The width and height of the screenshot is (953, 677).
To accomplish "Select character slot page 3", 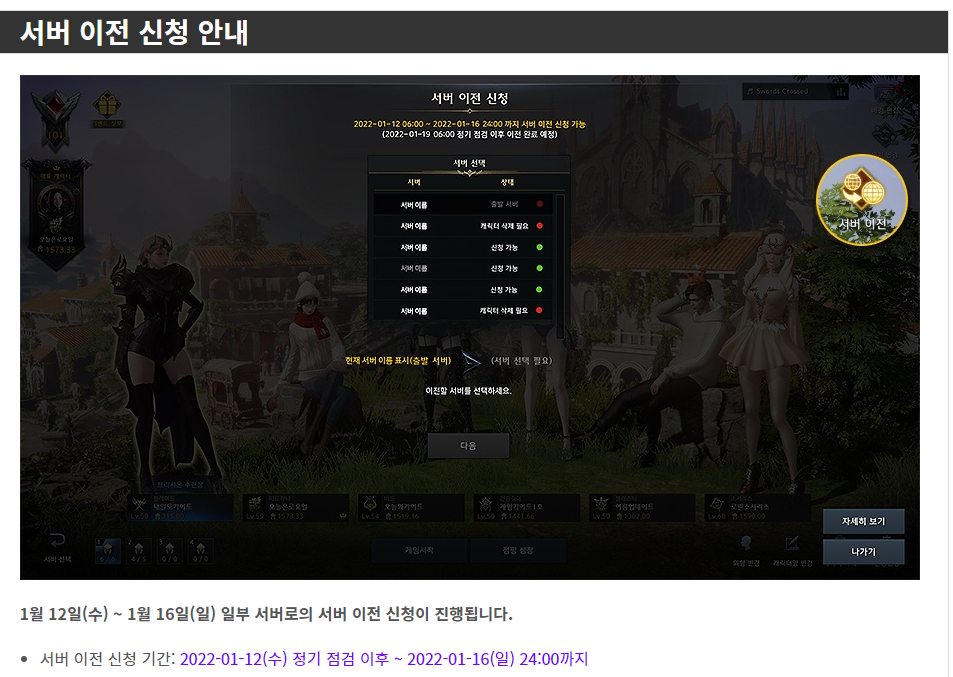I will coord(170,551).
